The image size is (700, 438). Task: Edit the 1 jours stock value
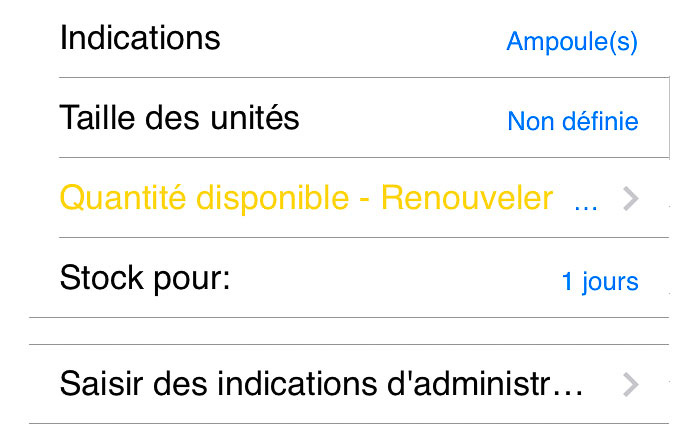click(x=599, y=282)
